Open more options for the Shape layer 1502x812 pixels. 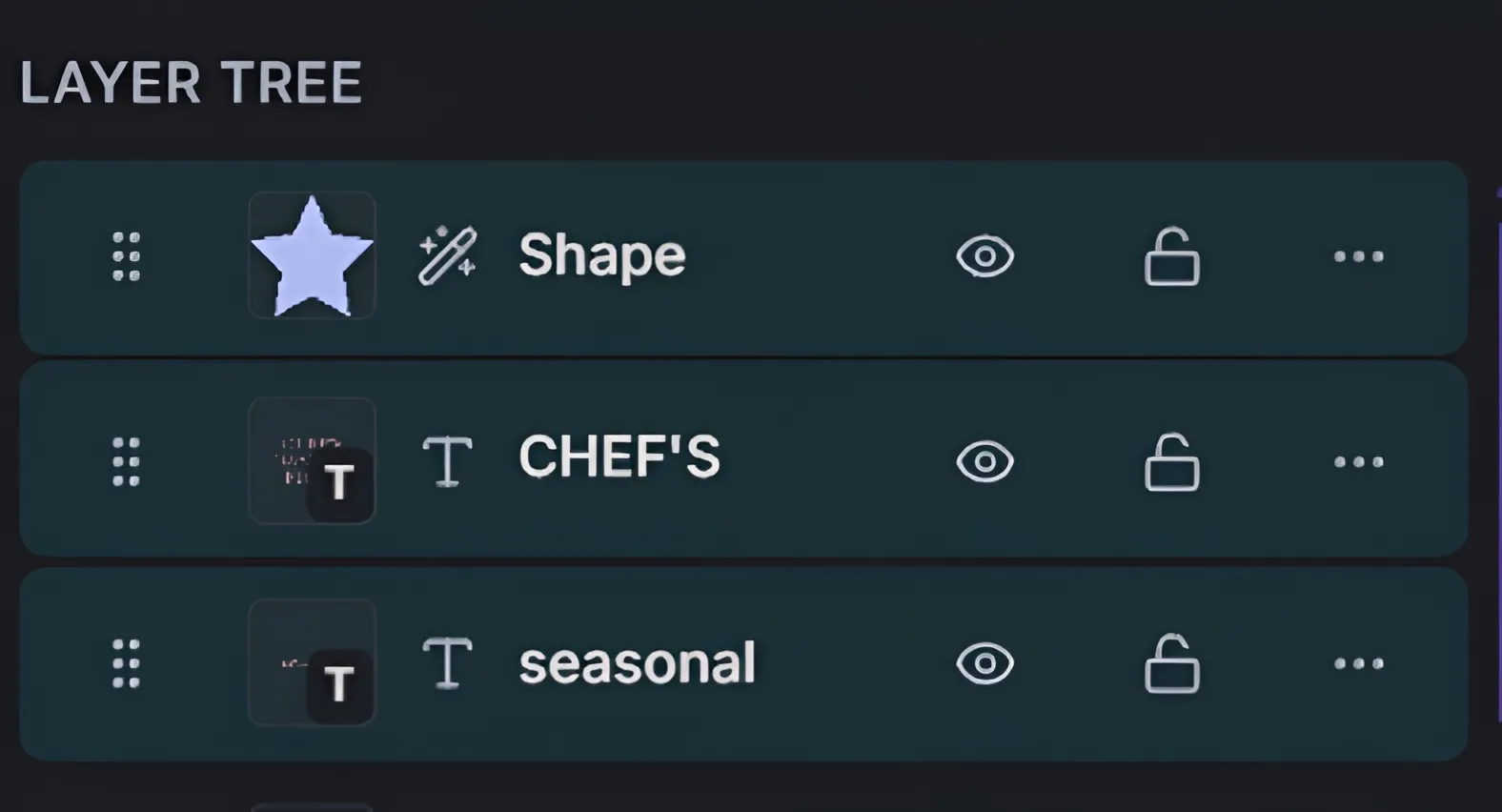tap(1358, 256)
